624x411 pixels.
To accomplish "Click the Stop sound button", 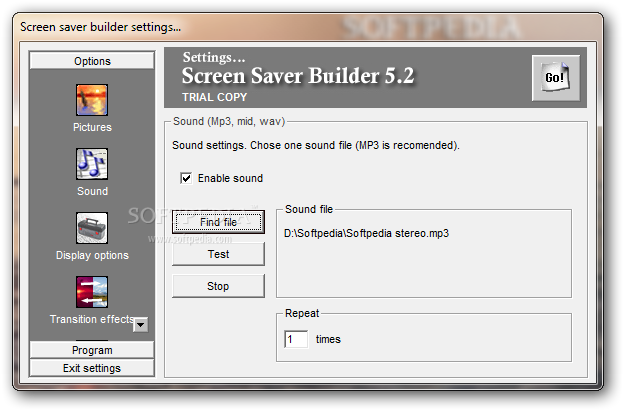I will (x=218, y=286).
